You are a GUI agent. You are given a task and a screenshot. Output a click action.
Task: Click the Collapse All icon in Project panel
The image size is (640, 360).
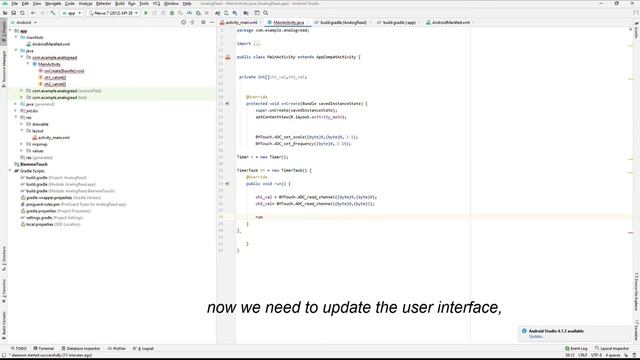click(x=193, y=22)
